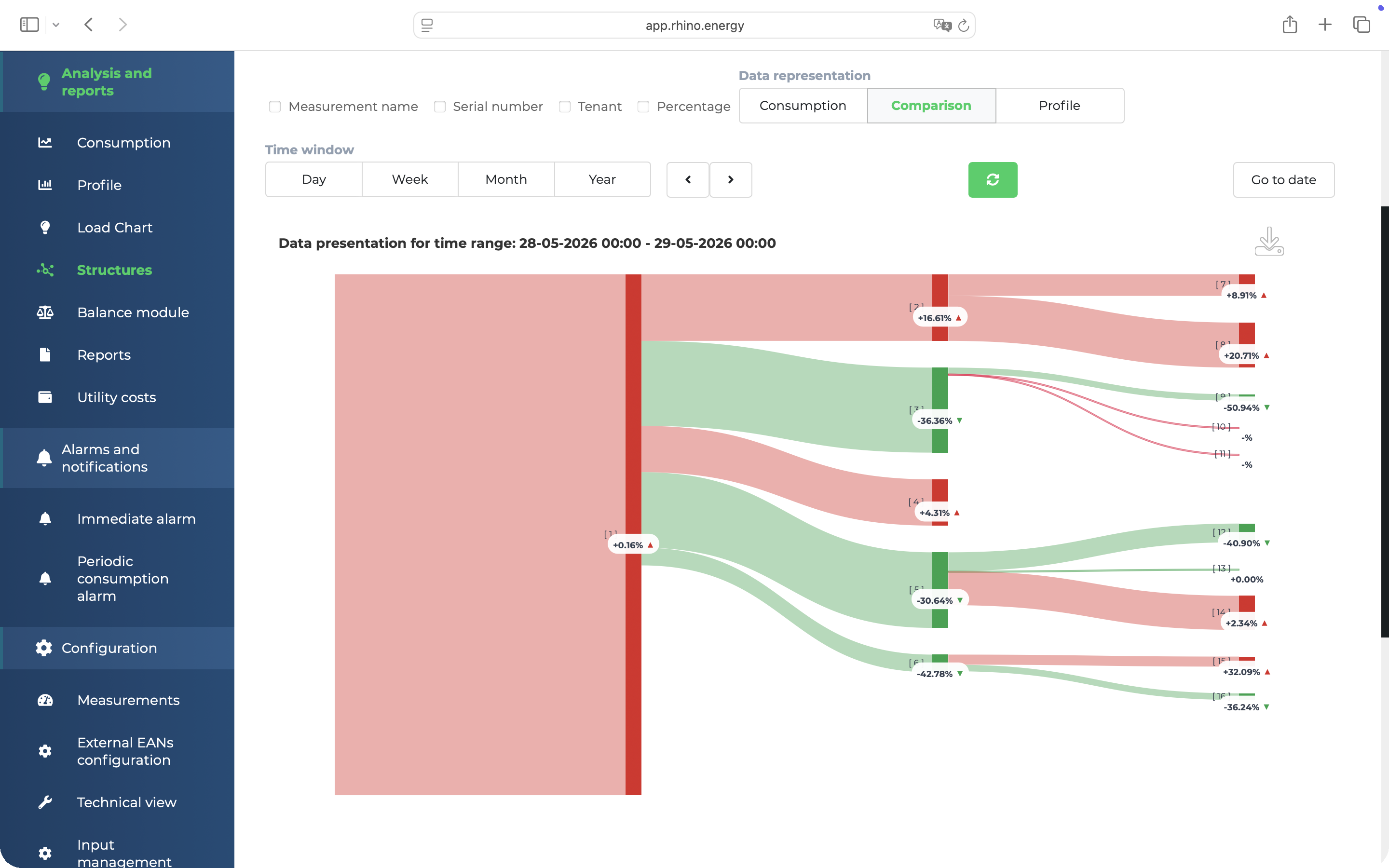Select the Year time window
This screenshot has width=1389, height=868.
tap(602, 180)
